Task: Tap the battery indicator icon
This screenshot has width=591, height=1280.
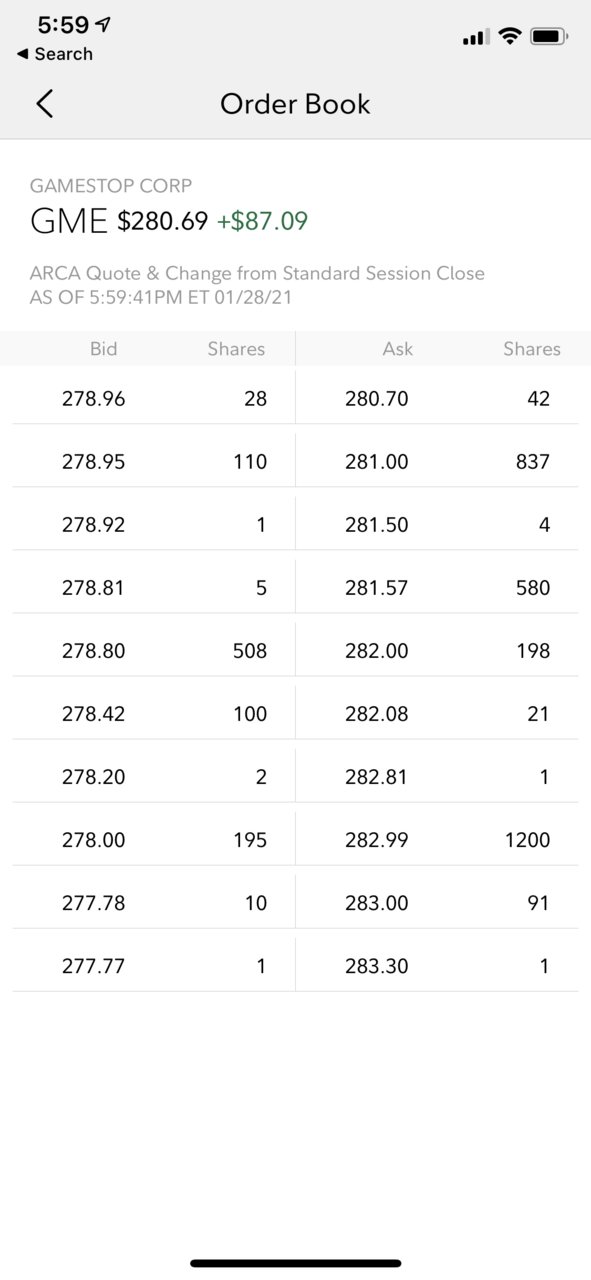Action: pos(549,37)
